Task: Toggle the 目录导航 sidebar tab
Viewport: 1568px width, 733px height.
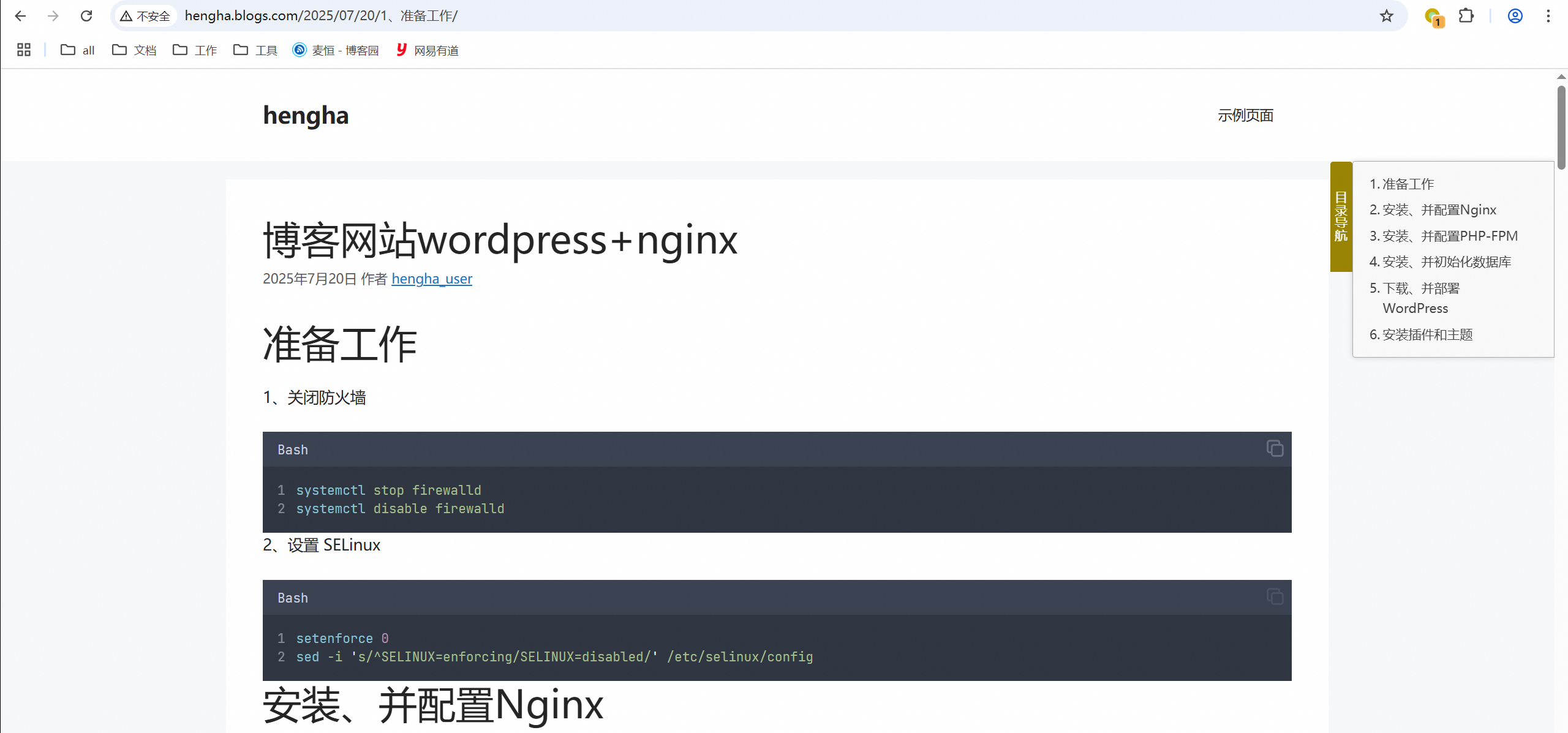Action: [1341, 216]
